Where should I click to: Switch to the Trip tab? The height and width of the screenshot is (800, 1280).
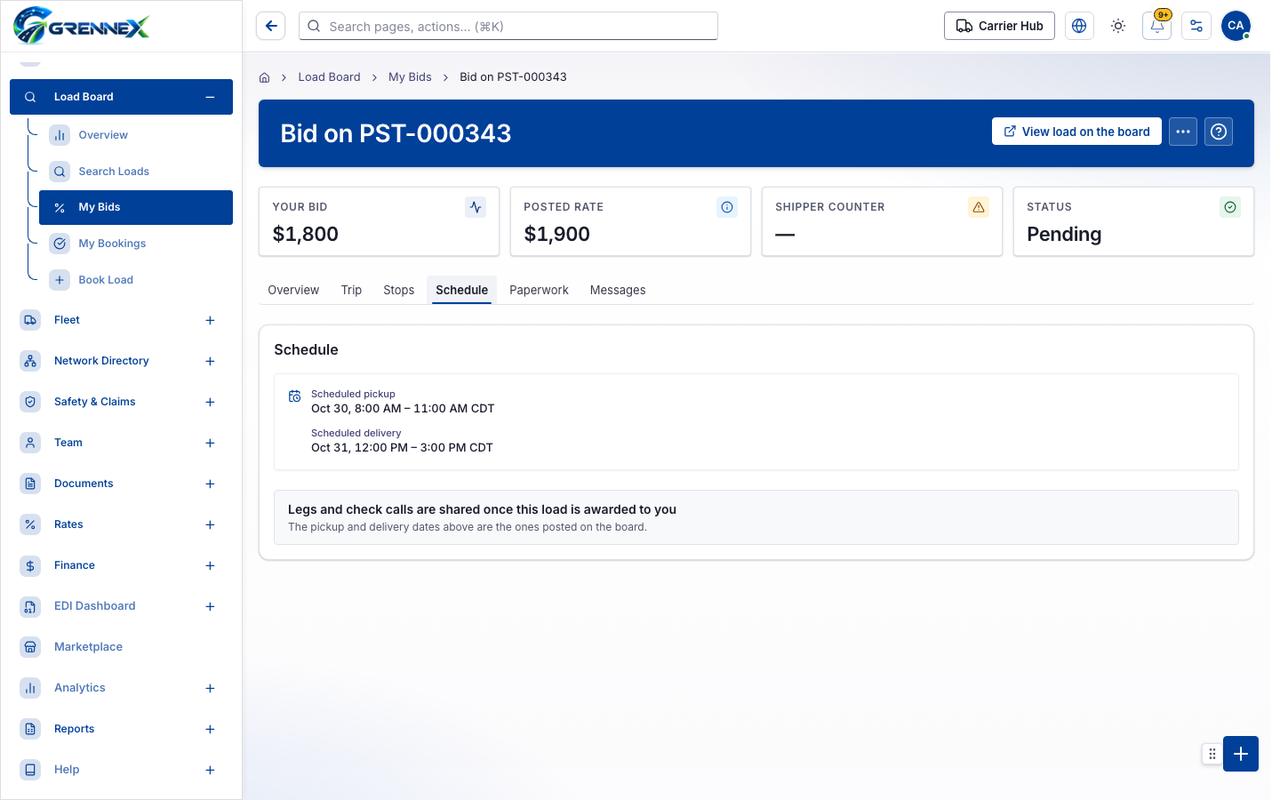point(351,290)
